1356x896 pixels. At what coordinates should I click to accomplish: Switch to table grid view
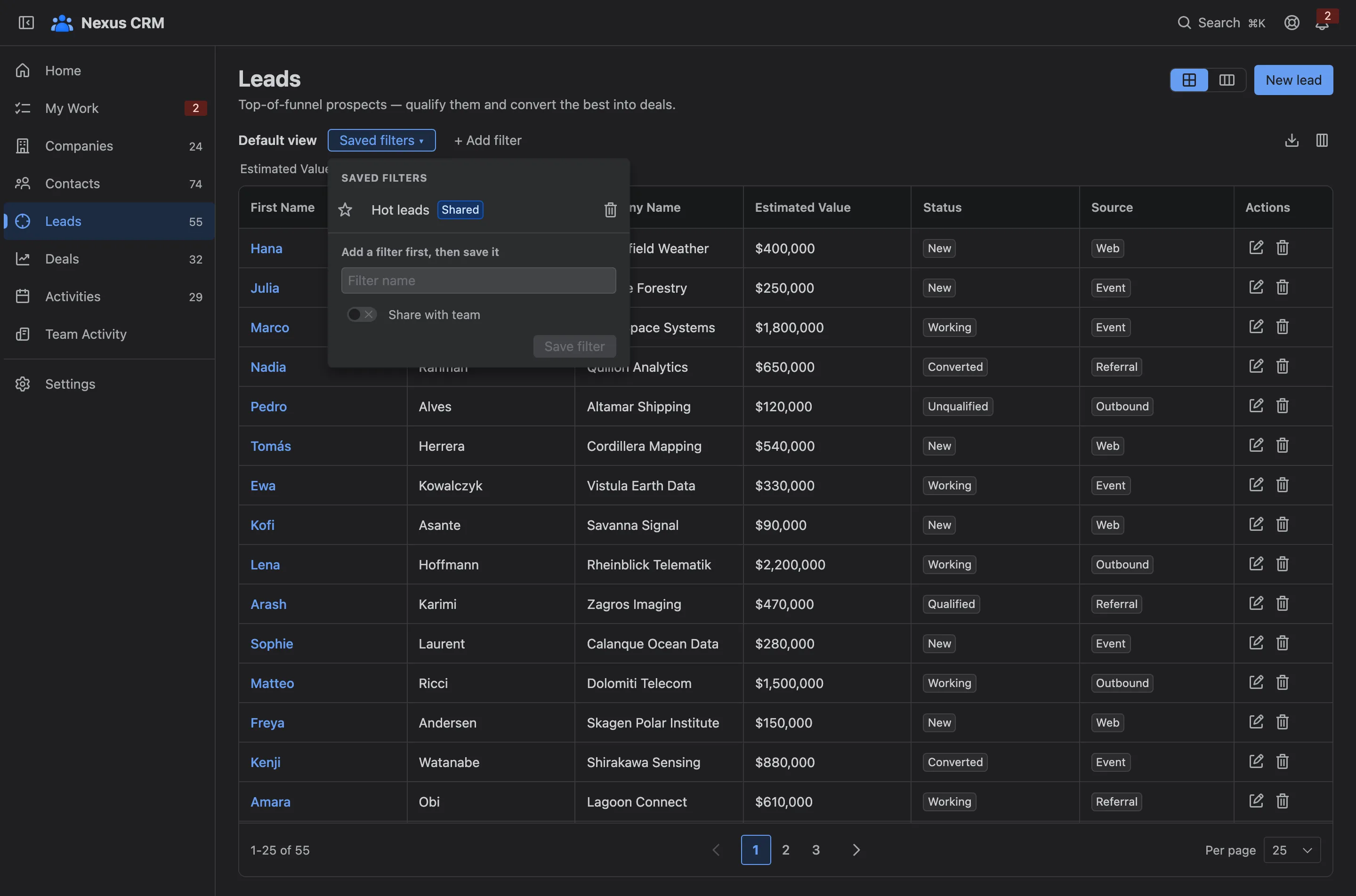point(1189,80)
